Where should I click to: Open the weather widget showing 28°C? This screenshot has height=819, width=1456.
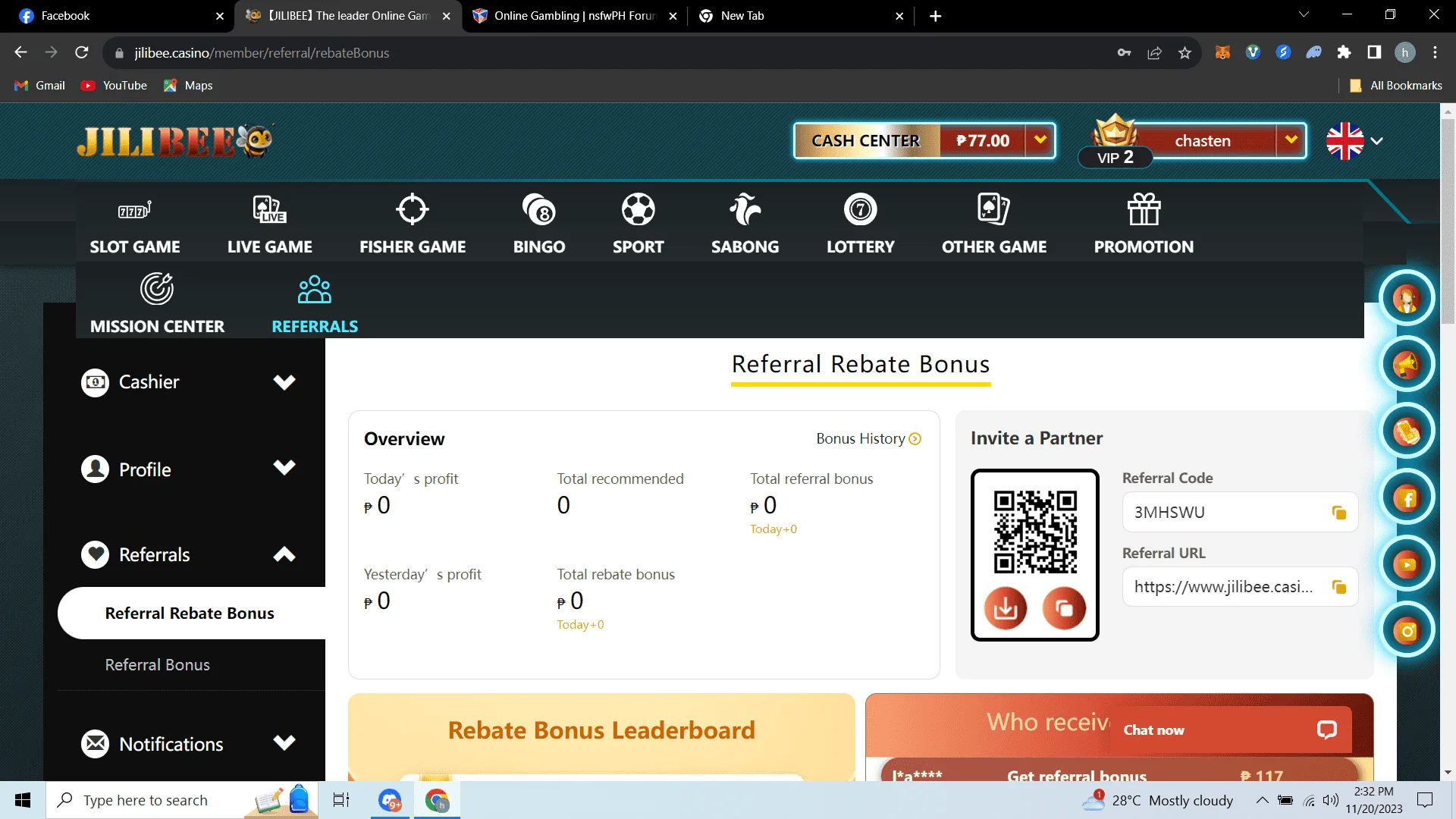click(x=1159, y=800)
